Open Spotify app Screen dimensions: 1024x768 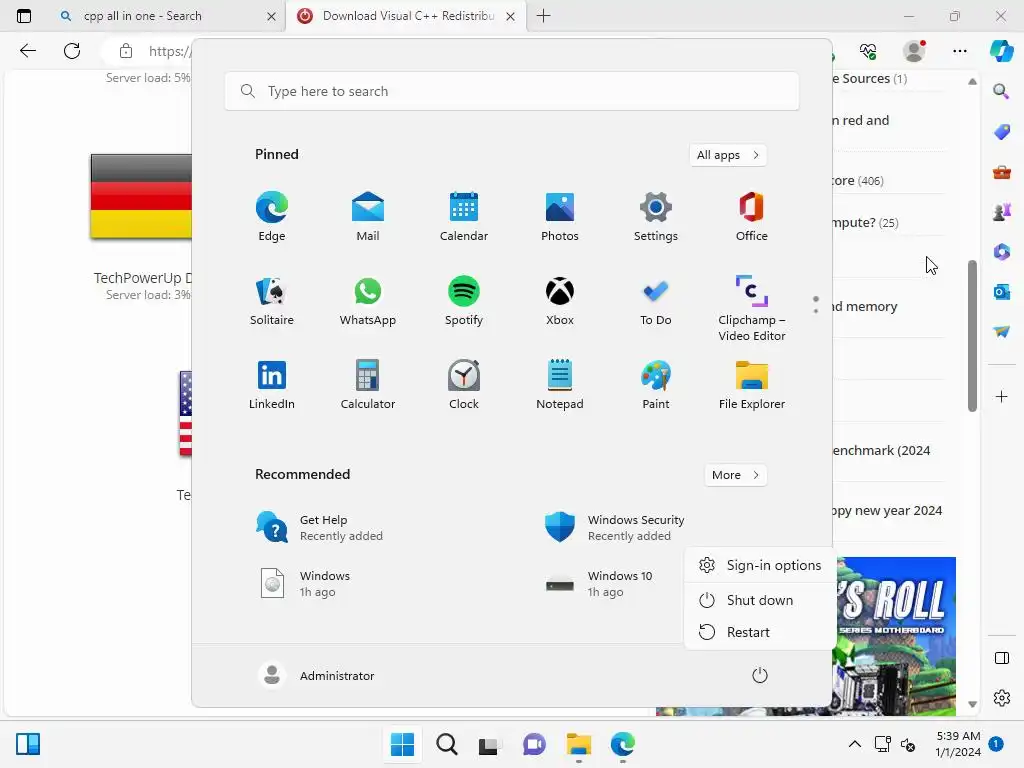464,300
